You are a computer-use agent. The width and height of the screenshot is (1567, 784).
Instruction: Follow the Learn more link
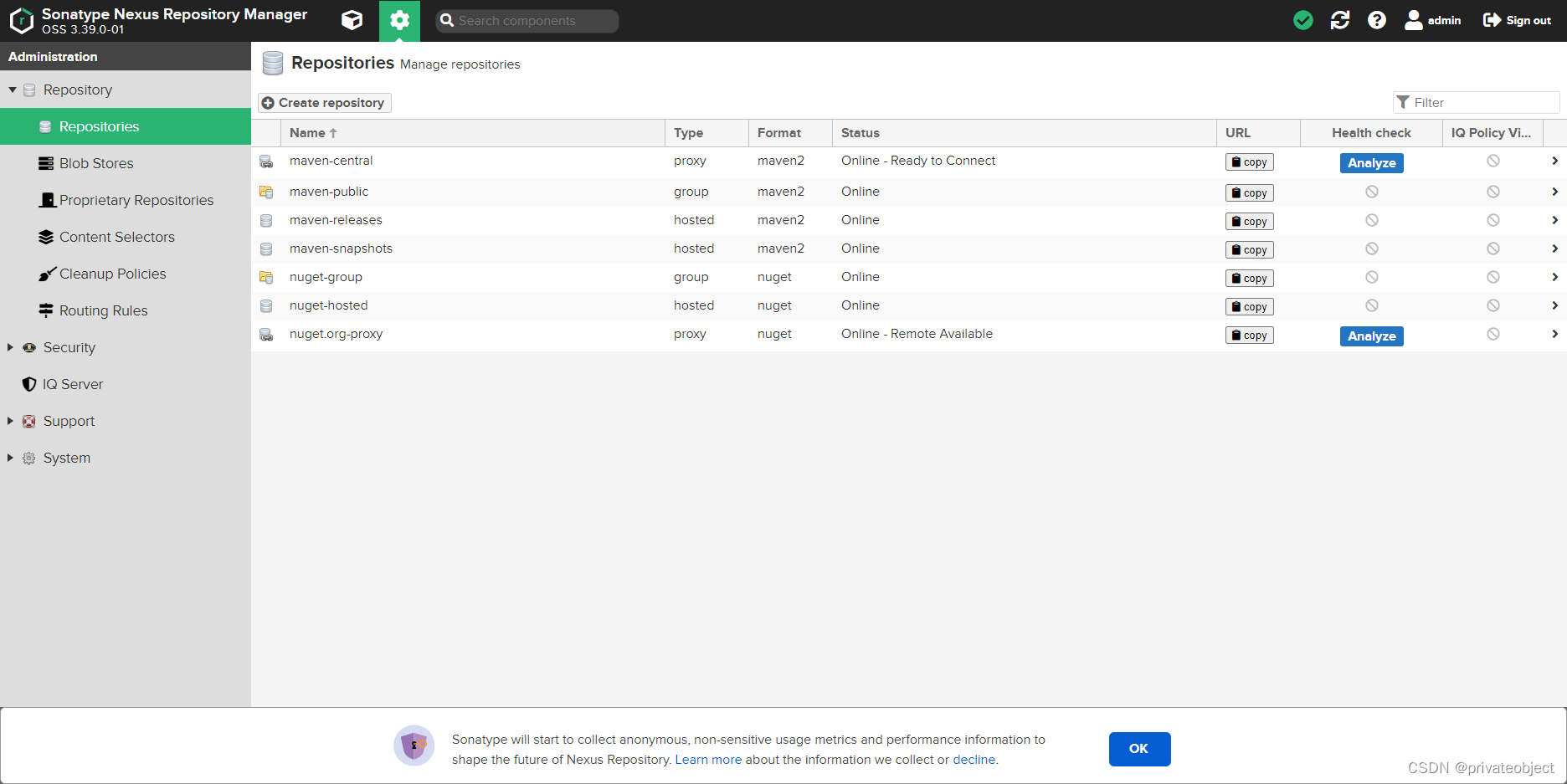(708, 760)
